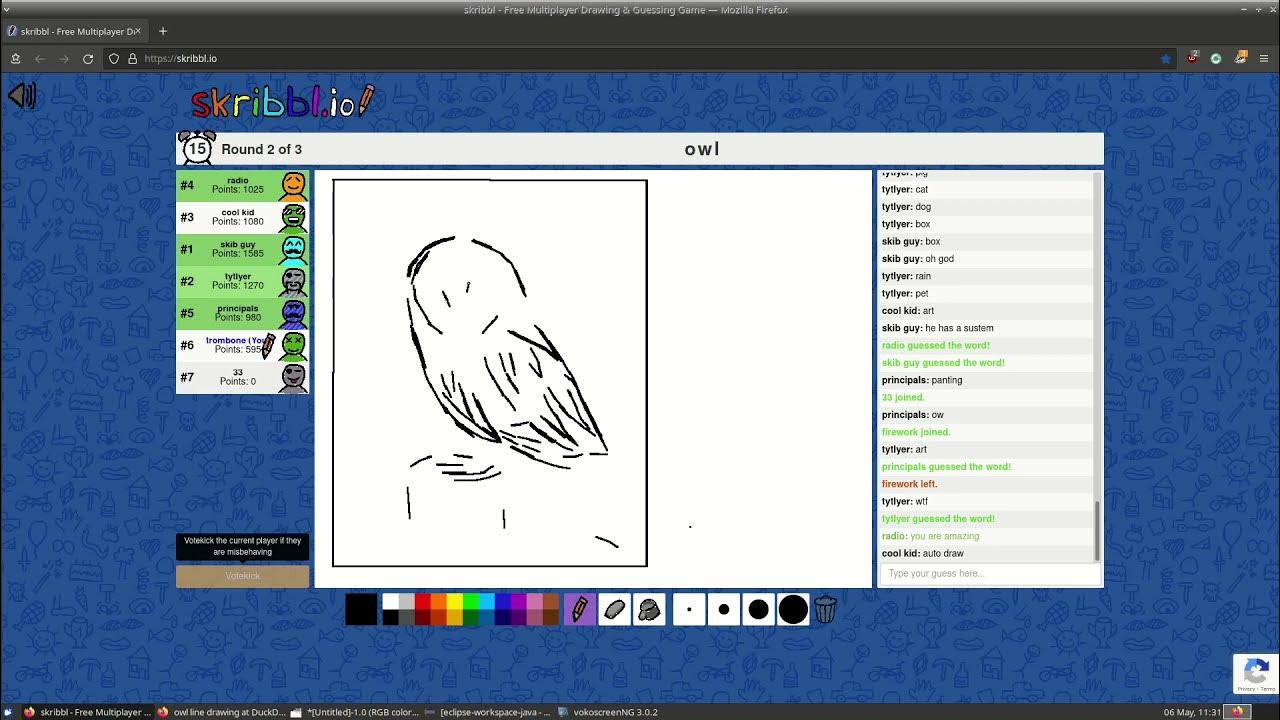Click the 'Round 2 of 3' label
This screenshot has height=720, width=1280.
point(261,149)
